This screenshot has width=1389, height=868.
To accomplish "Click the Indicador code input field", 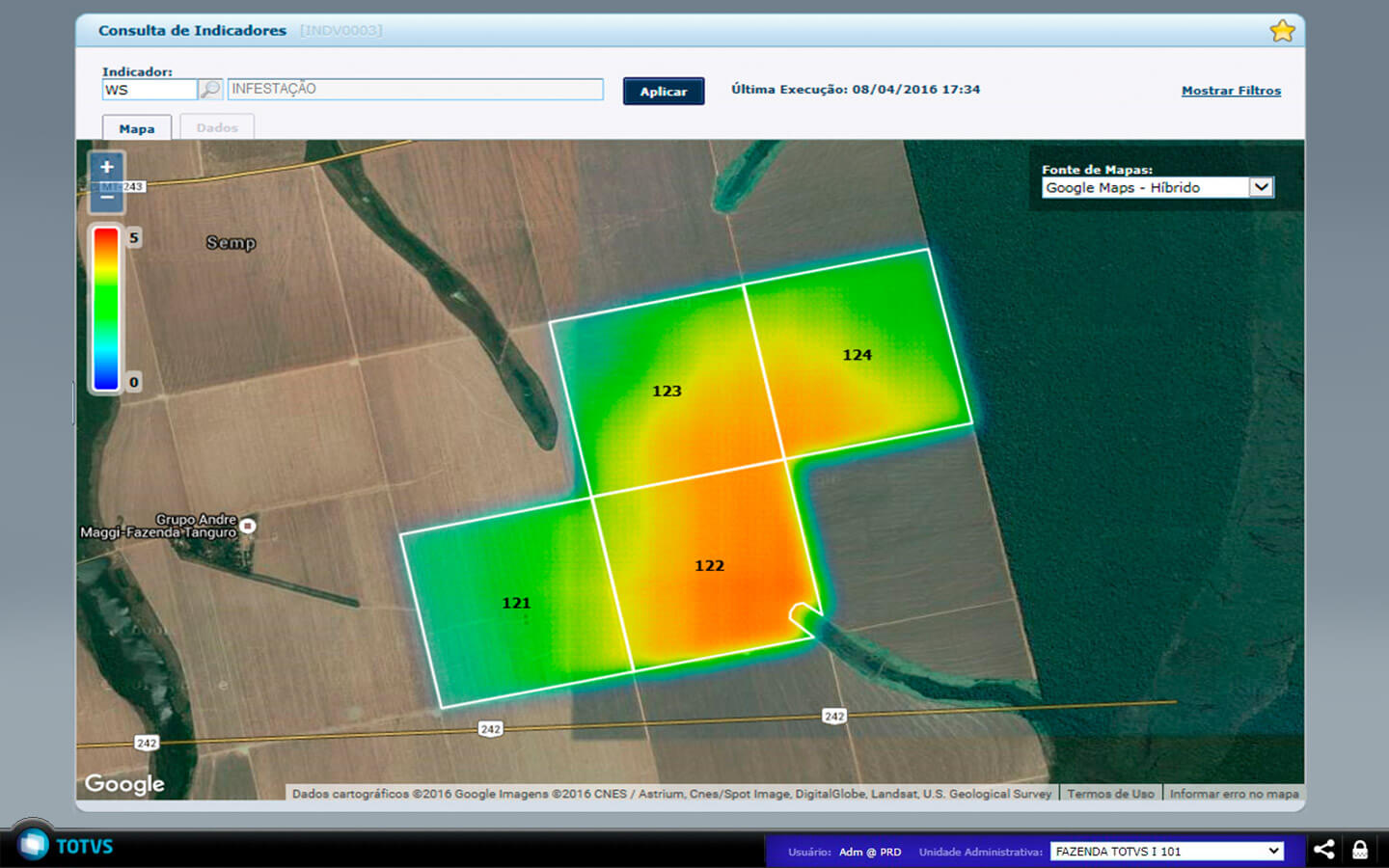I will pos(150,90).
